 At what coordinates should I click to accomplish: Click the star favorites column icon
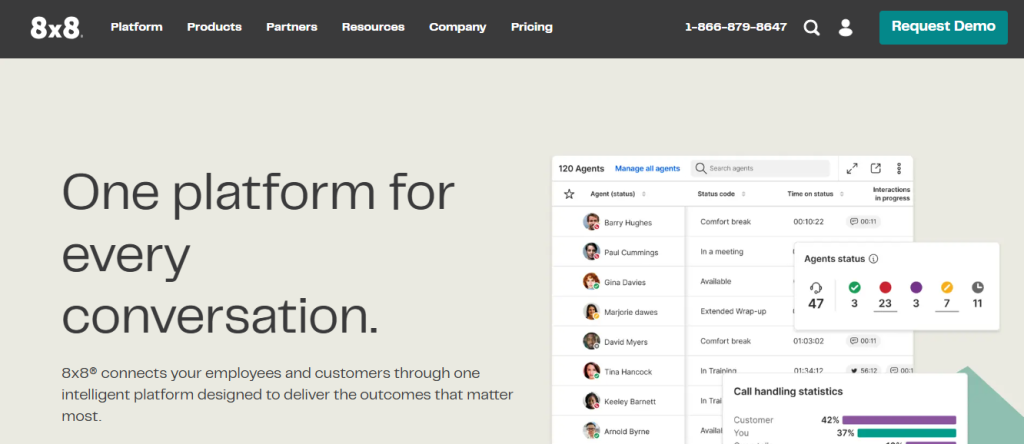coord(569,194)
